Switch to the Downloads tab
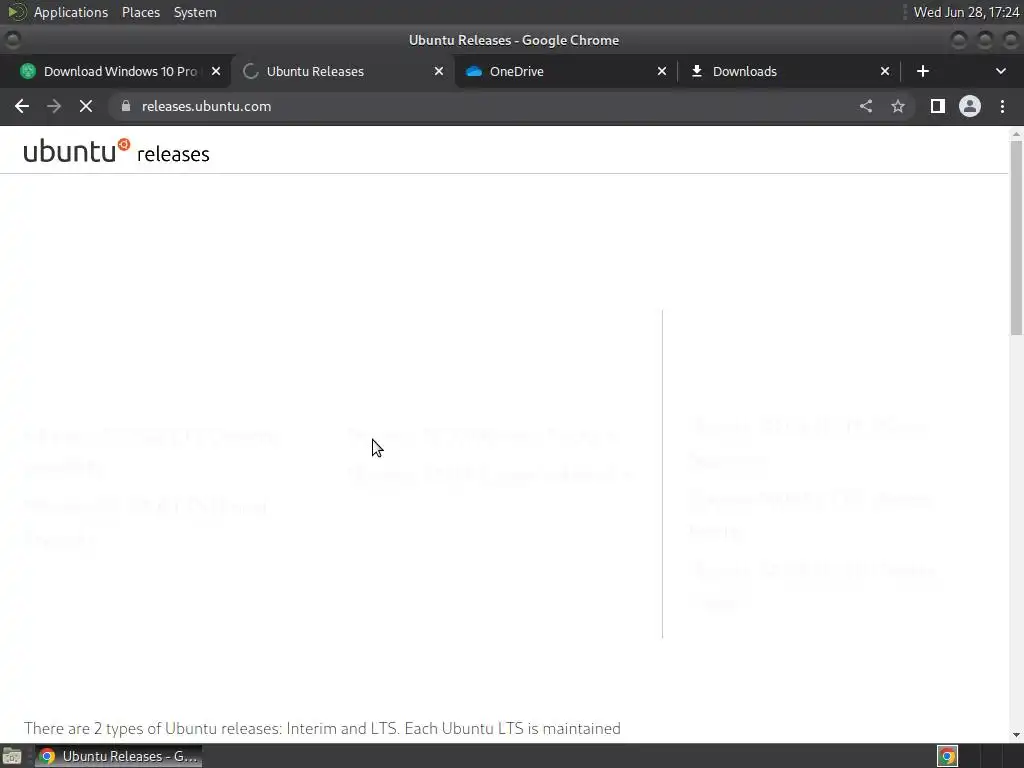 tap(789, 71)
